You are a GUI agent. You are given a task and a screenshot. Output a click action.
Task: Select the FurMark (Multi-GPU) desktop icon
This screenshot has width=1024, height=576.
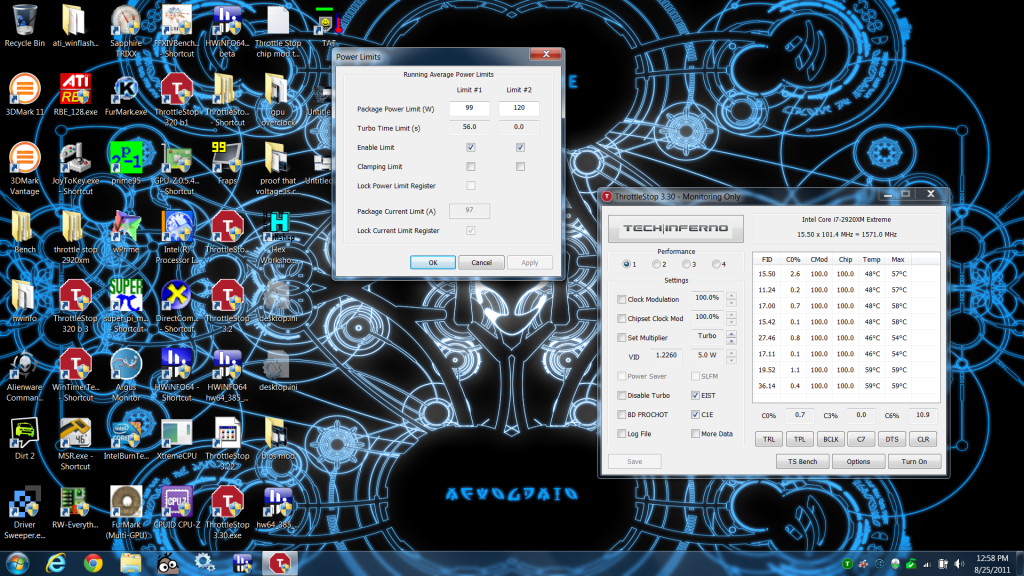pos(126,512)
